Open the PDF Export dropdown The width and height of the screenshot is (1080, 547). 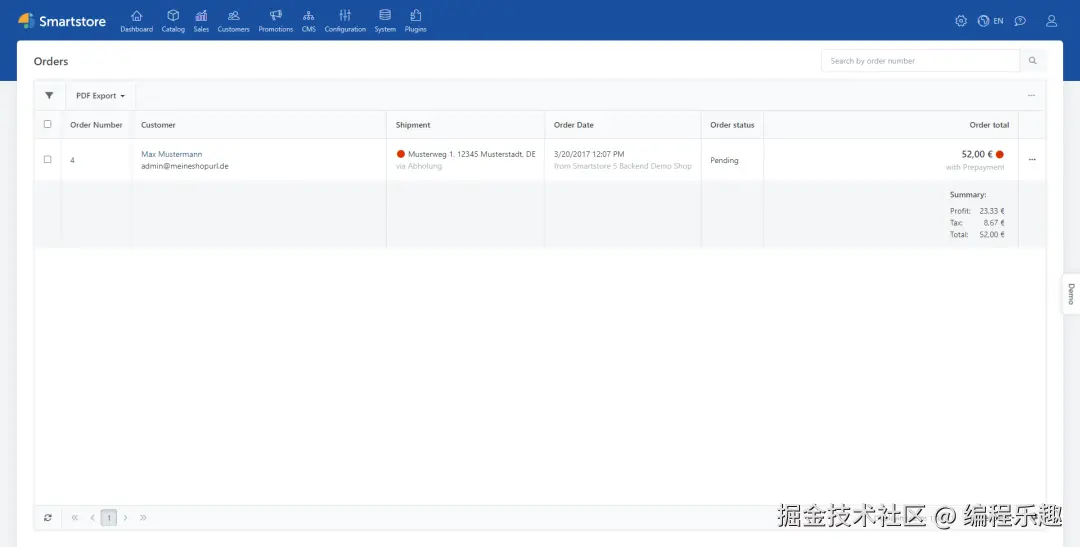tap(101, 96)
